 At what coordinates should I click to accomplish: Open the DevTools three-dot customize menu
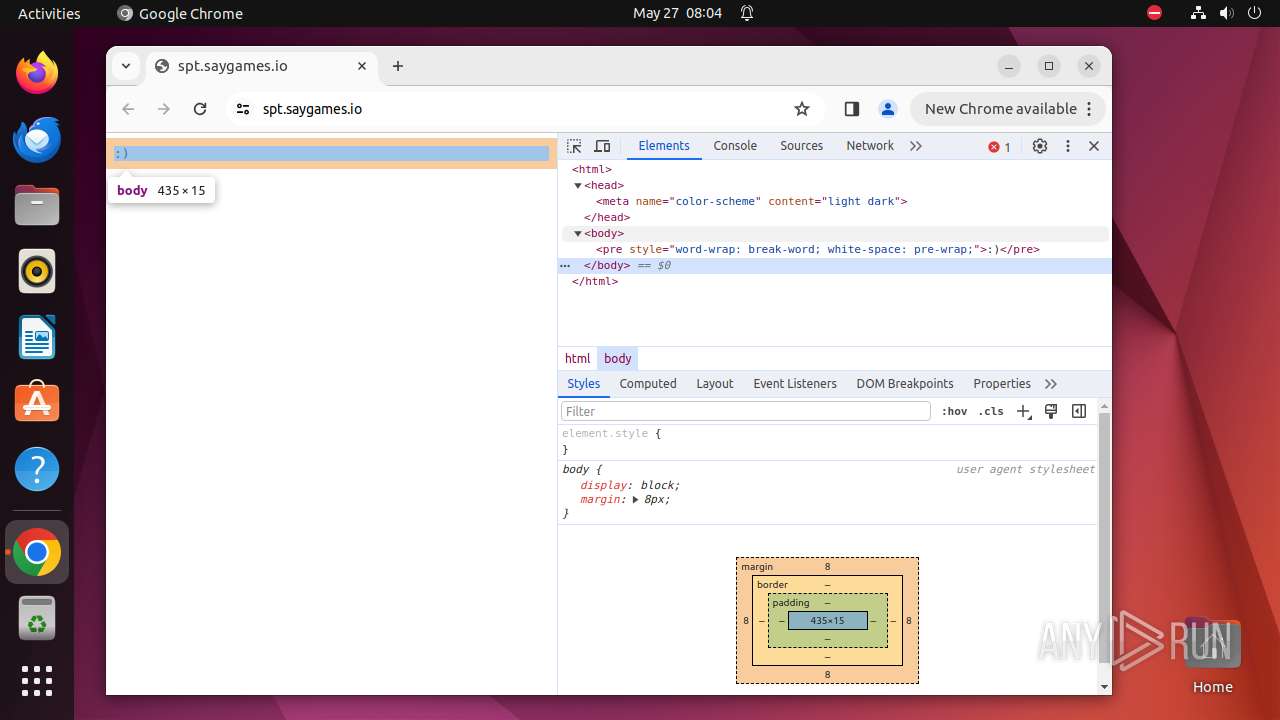point(1068,146)
